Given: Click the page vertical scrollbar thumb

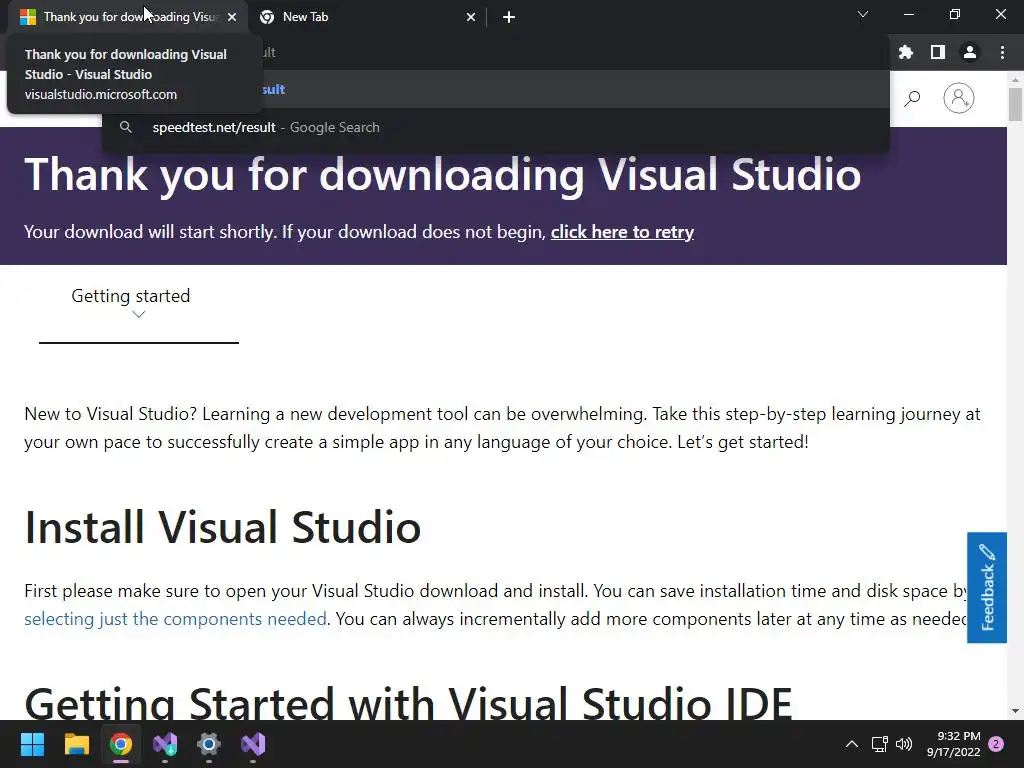Looking at the screenshot, I should pos(1015,104).
